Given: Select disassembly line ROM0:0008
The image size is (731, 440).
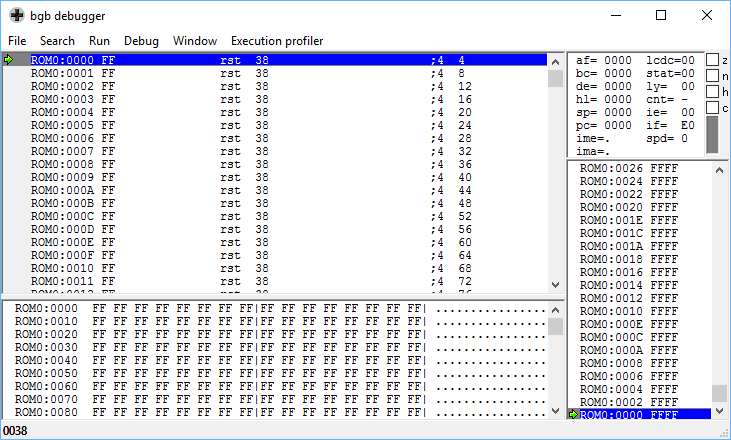Looking at the screenshot, I should [275, 164].
